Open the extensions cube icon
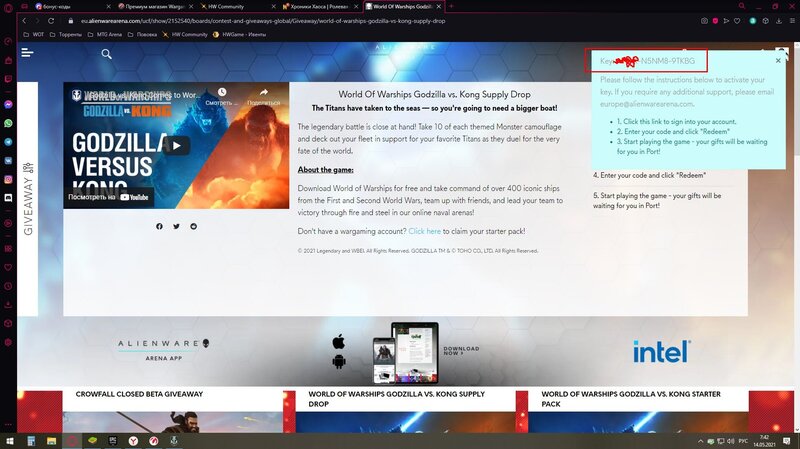Viewport: 800px width, 449px height. (765, 21)
